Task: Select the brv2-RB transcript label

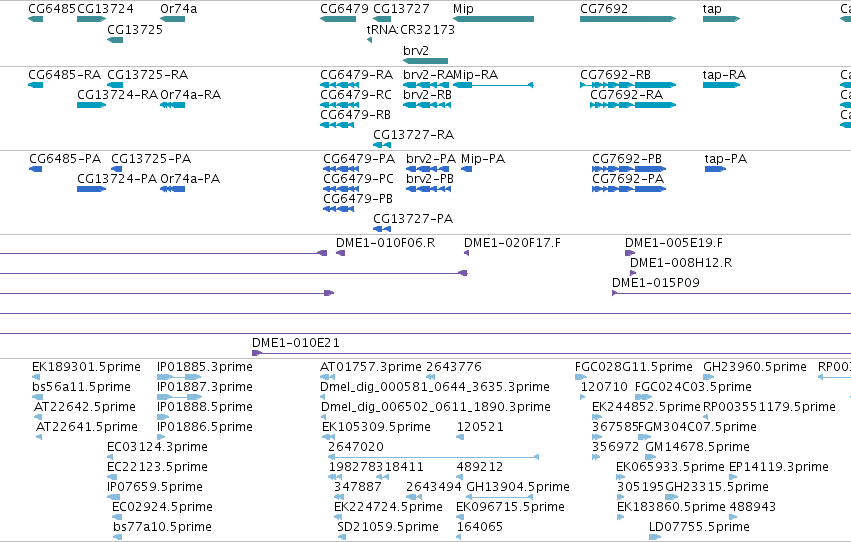Action: coord(427,95)
